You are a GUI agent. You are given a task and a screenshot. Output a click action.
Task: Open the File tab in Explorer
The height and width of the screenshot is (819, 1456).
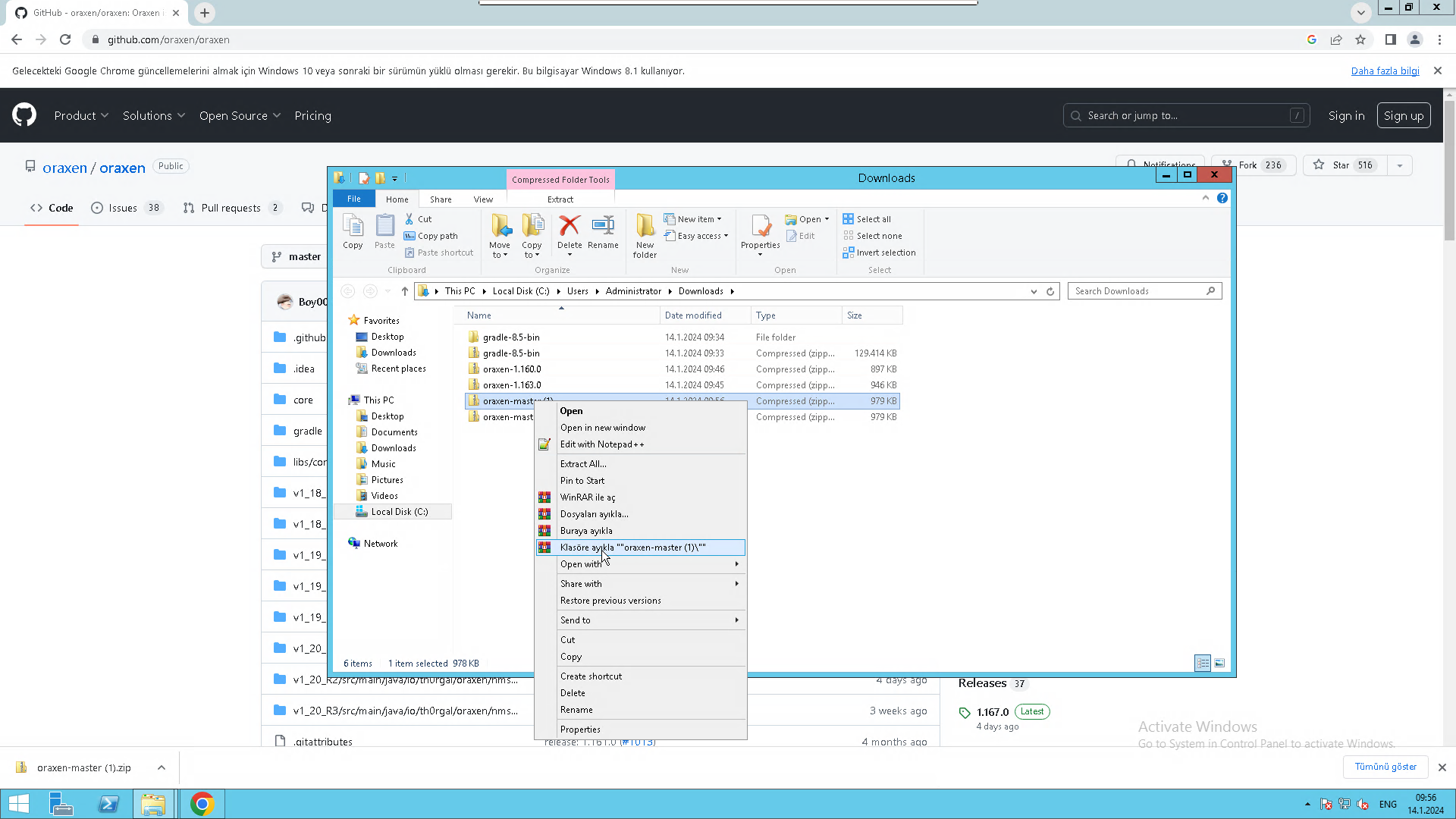click(354, 199)
